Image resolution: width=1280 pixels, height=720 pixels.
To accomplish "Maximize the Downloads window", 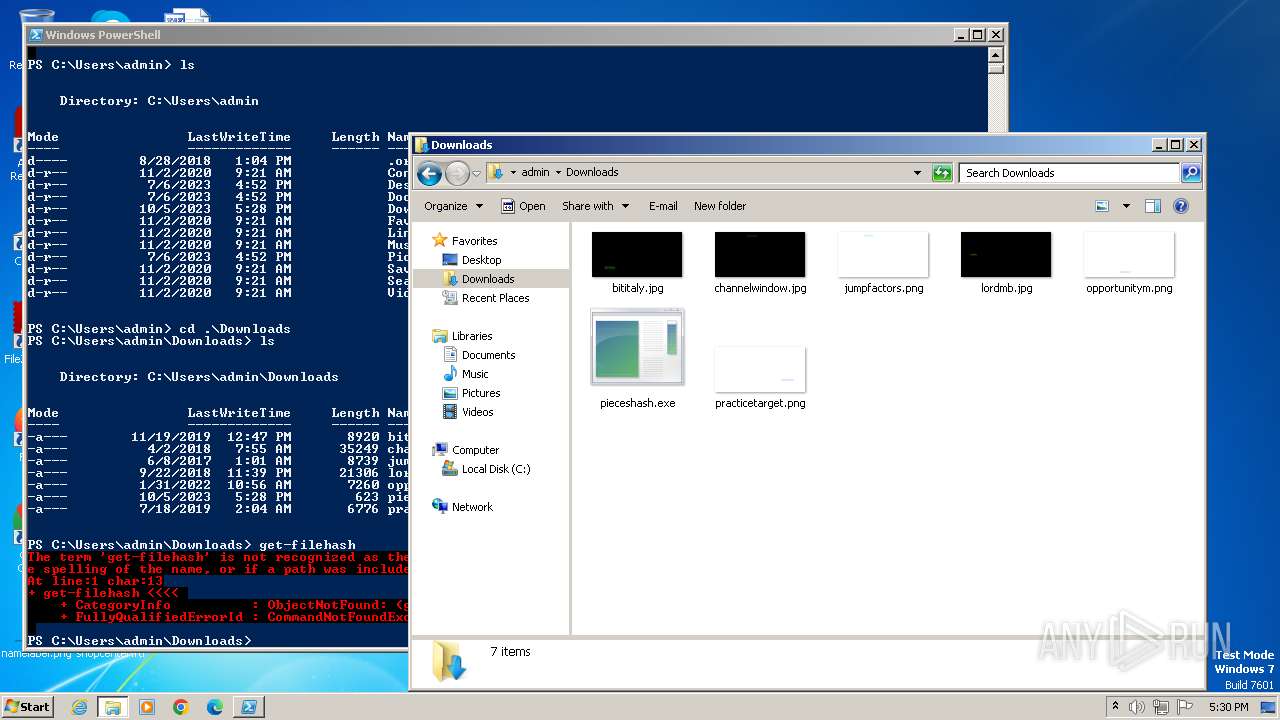I will coord(1175,145).
